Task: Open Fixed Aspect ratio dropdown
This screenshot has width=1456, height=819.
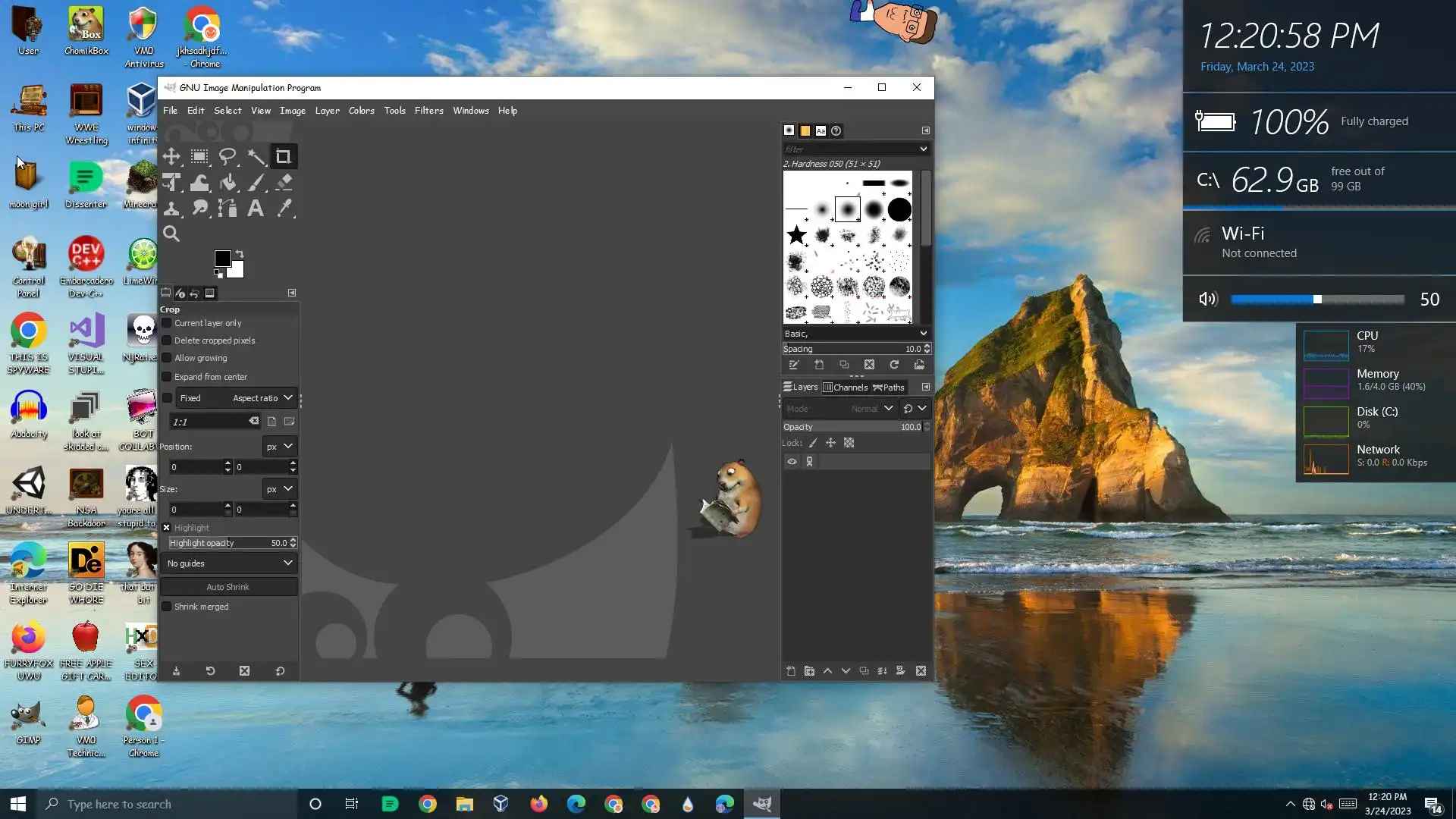Action: click(237, 398)
